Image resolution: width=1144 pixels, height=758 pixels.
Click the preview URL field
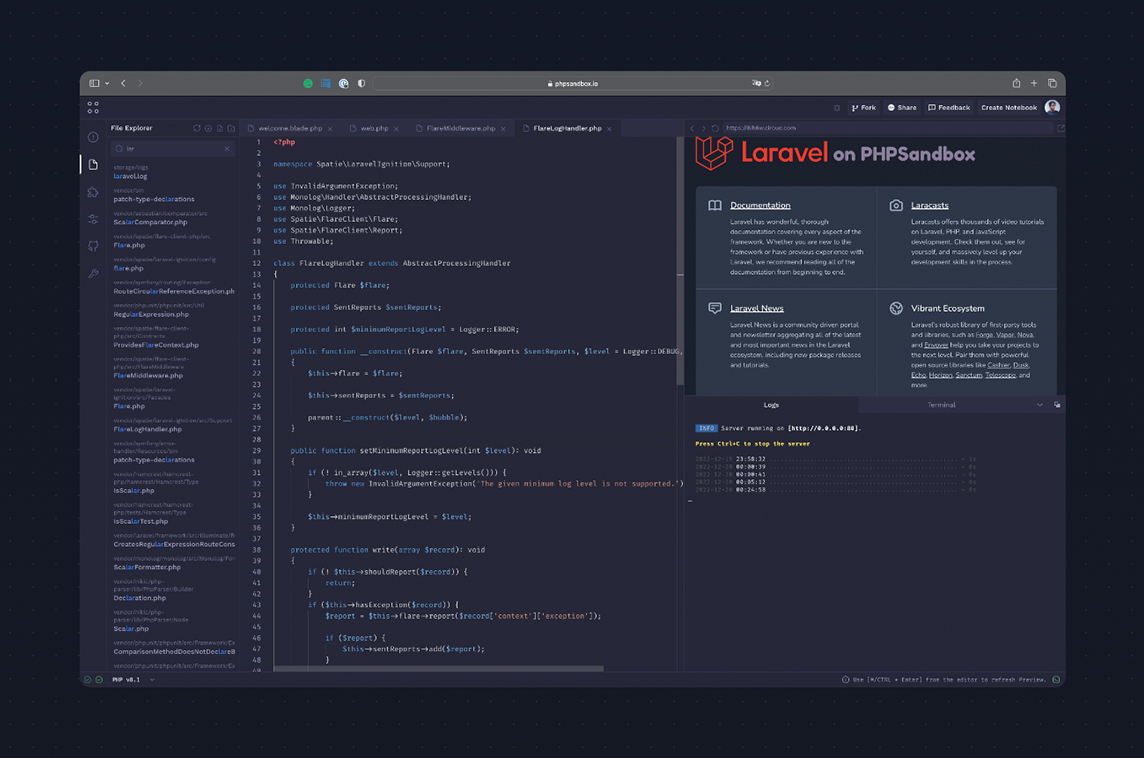click(886, 128)
